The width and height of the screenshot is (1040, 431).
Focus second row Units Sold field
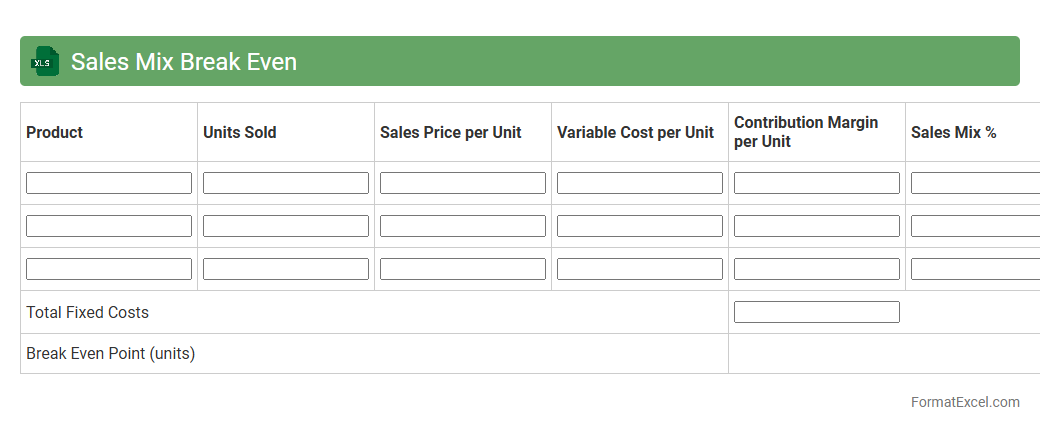click(286, 226)
